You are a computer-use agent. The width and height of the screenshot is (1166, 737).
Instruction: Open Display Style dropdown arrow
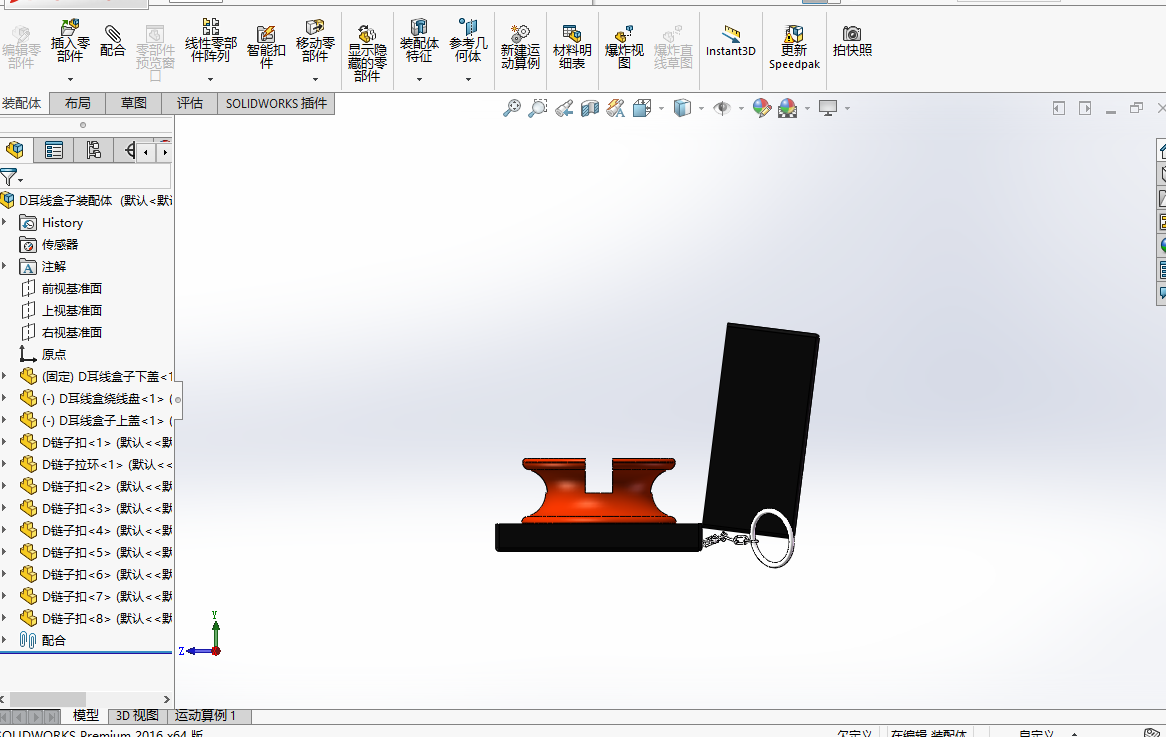(701, 109)
